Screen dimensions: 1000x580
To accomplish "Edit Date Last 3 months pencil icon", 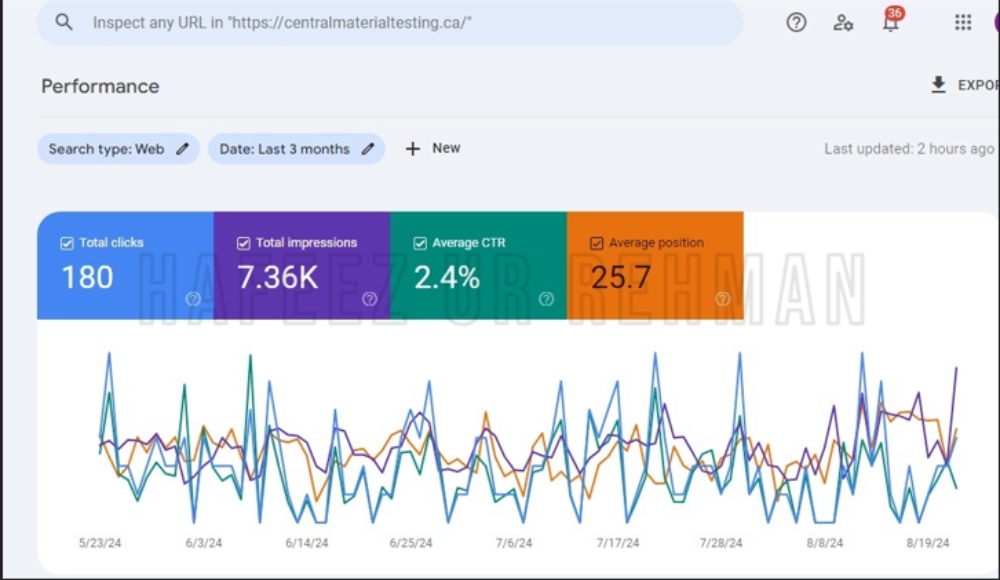I will 367,149.
